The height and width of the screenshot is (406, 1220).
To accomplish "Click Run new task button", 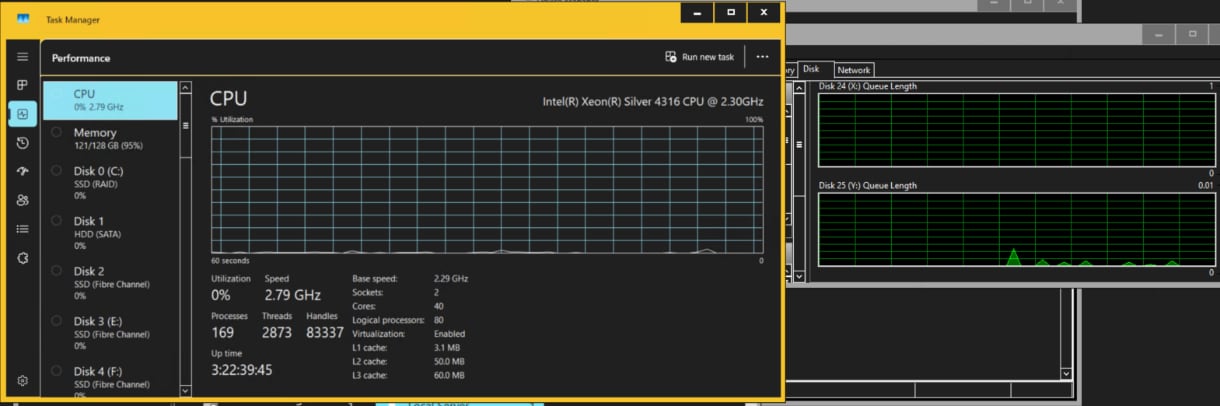I will point(700,57).
